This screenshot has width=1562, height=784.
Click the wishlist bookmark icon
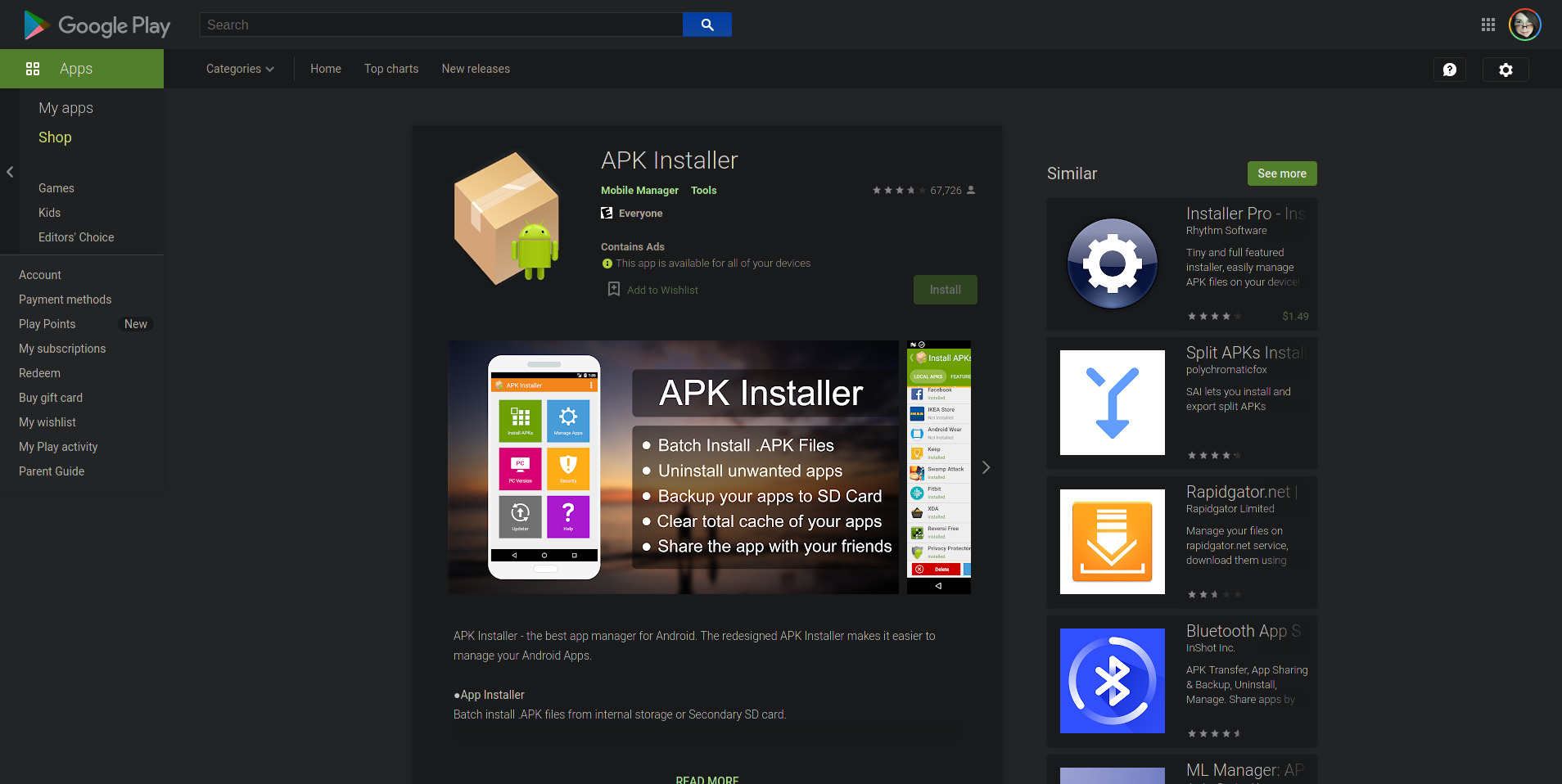[614, 289]
